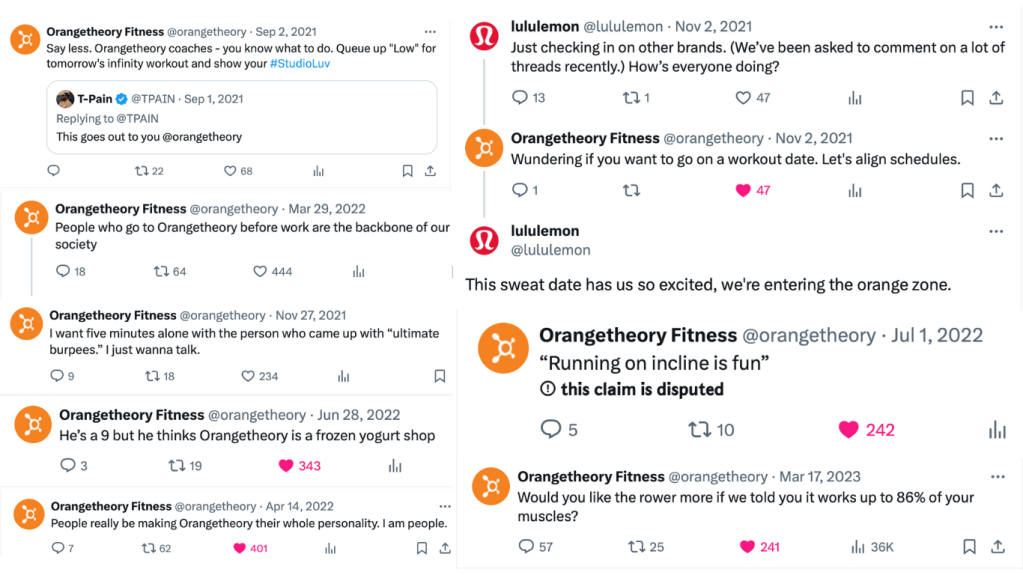Unlike the frozen yogurt shop tweet
Image resolution: width=1023 pixels, height=575 pixels.
point(285,465)
